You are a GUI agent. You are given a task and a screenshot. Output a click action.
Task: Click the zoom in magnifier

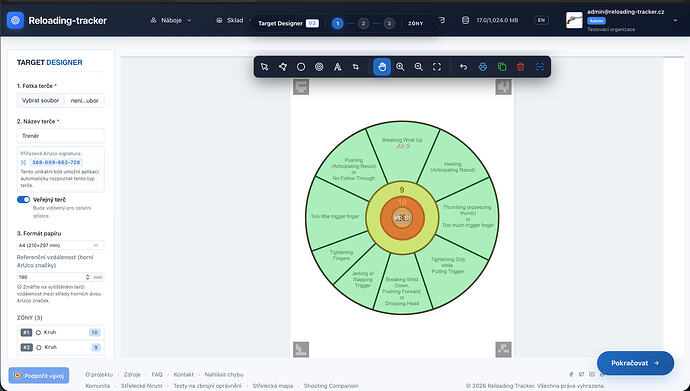click(x=400, y=67)
